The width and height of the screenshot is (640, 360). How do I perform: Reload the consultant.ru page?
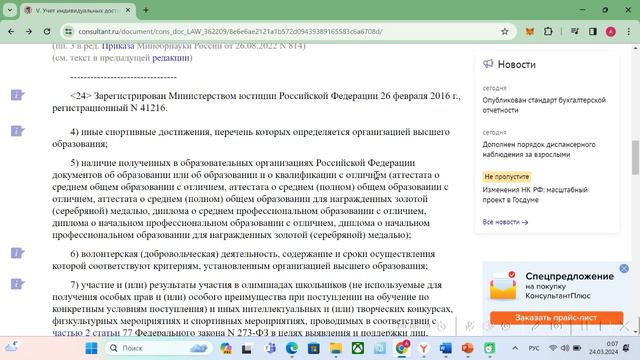(47, 31)
